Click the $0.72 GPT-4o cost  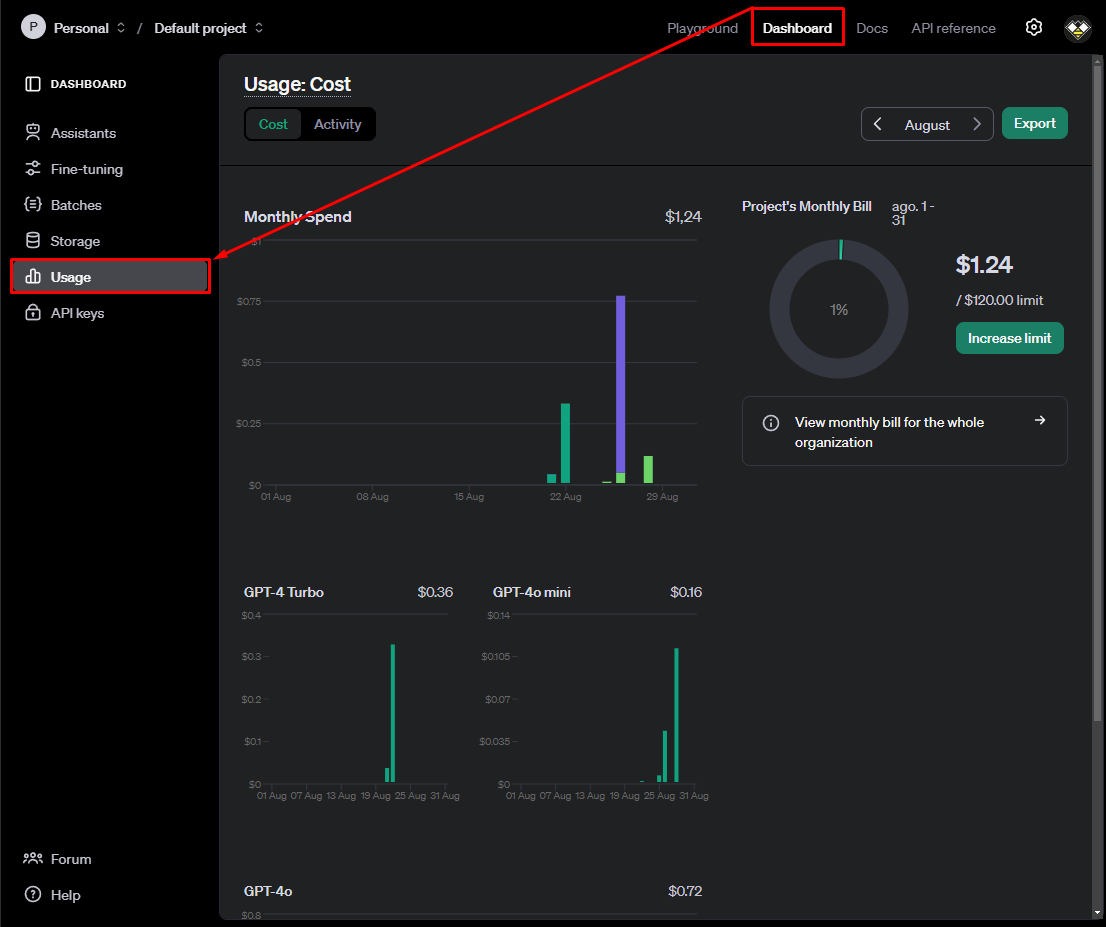[685, 891]
